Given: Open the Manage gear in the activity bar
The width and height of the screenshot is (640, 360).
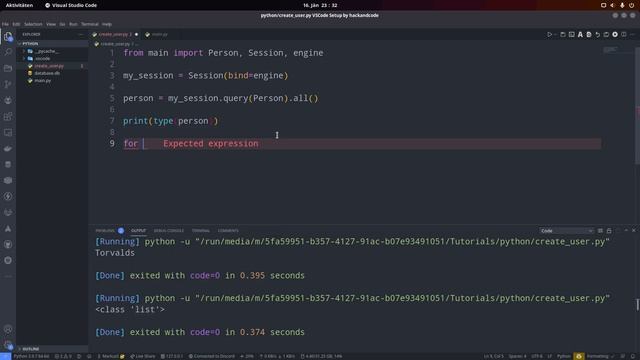Looking at the screenshot, I should [8, 344].
